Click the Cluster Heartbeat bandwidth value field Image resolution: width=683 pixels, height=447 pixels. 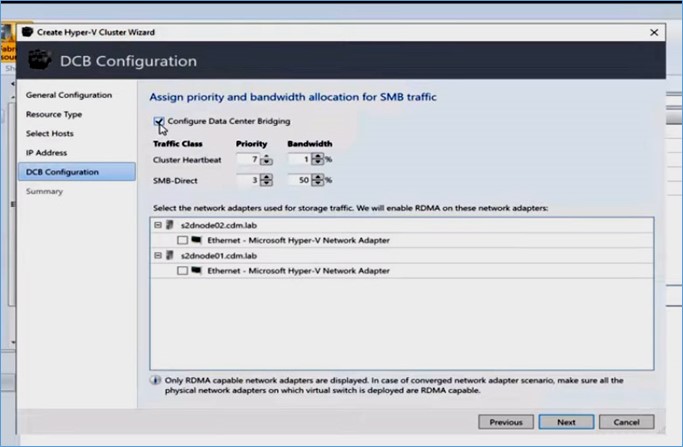299,159
